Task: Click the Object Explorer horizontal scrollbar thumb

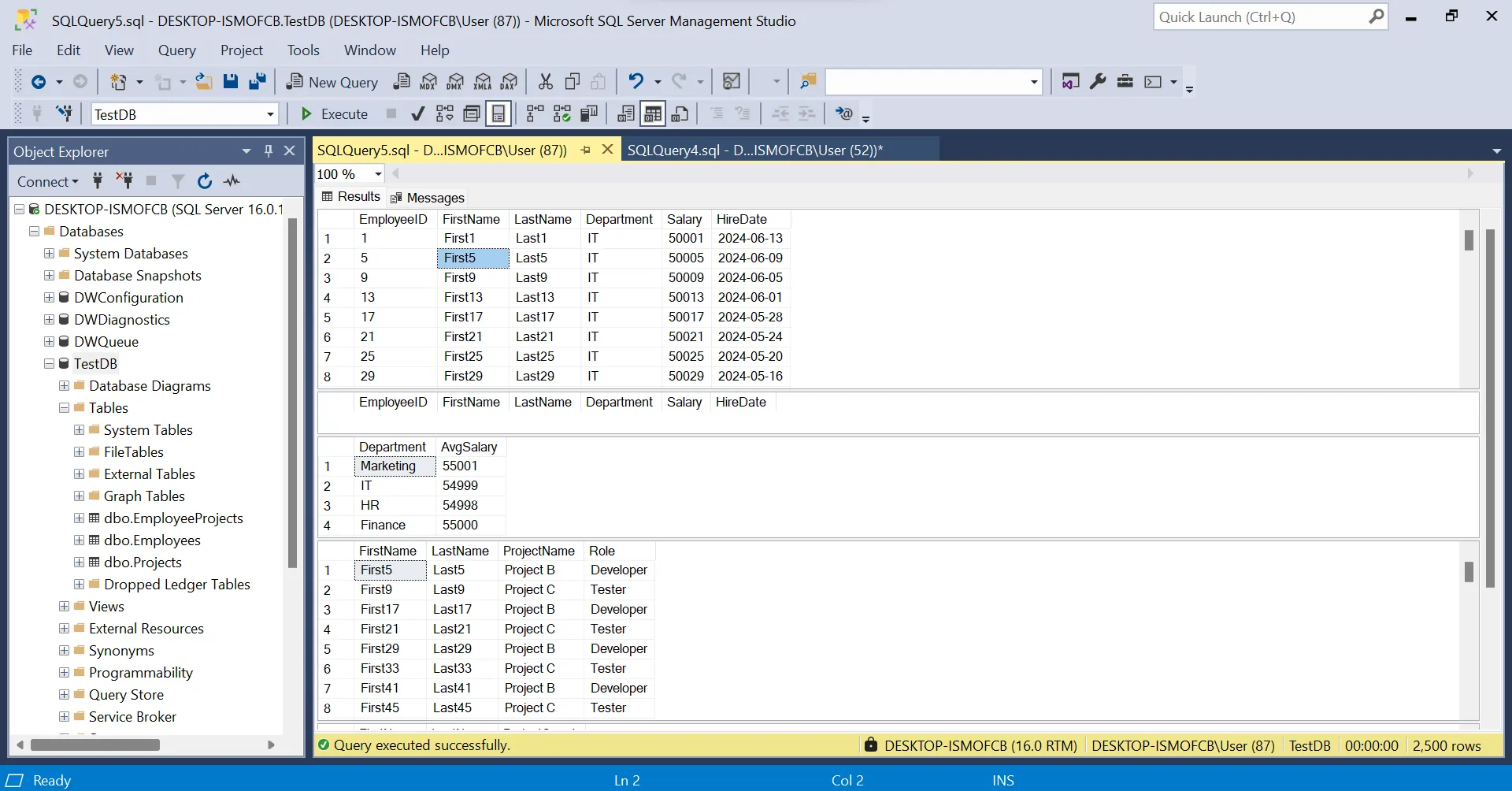Action: pyautogui.click(x=94, y=745)
